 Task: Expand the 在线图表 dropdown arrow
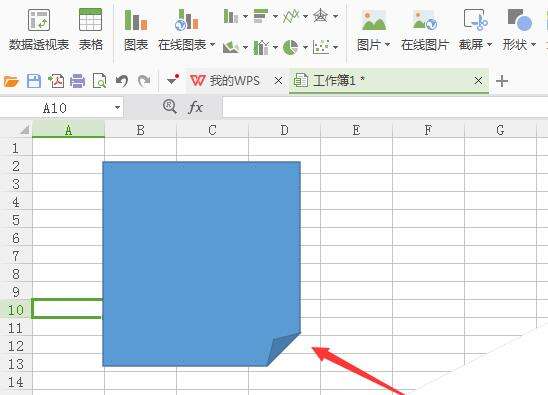coord(212,45)
